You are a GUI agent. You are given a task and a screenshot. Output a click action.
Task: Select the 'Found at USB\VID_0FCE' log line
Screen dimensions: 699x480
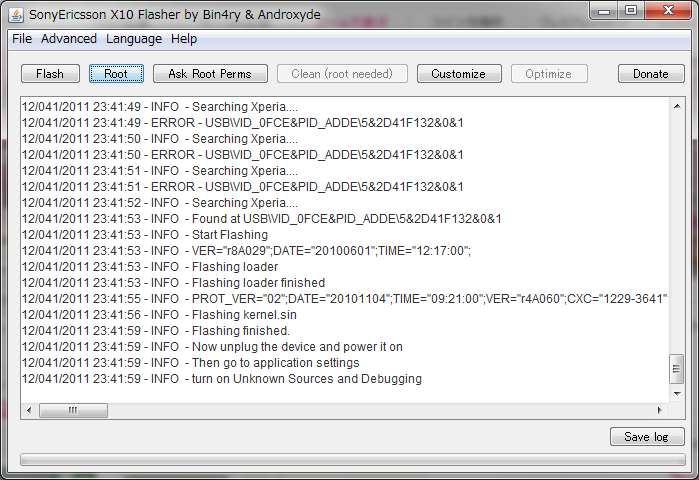click(x=262, y=219)
